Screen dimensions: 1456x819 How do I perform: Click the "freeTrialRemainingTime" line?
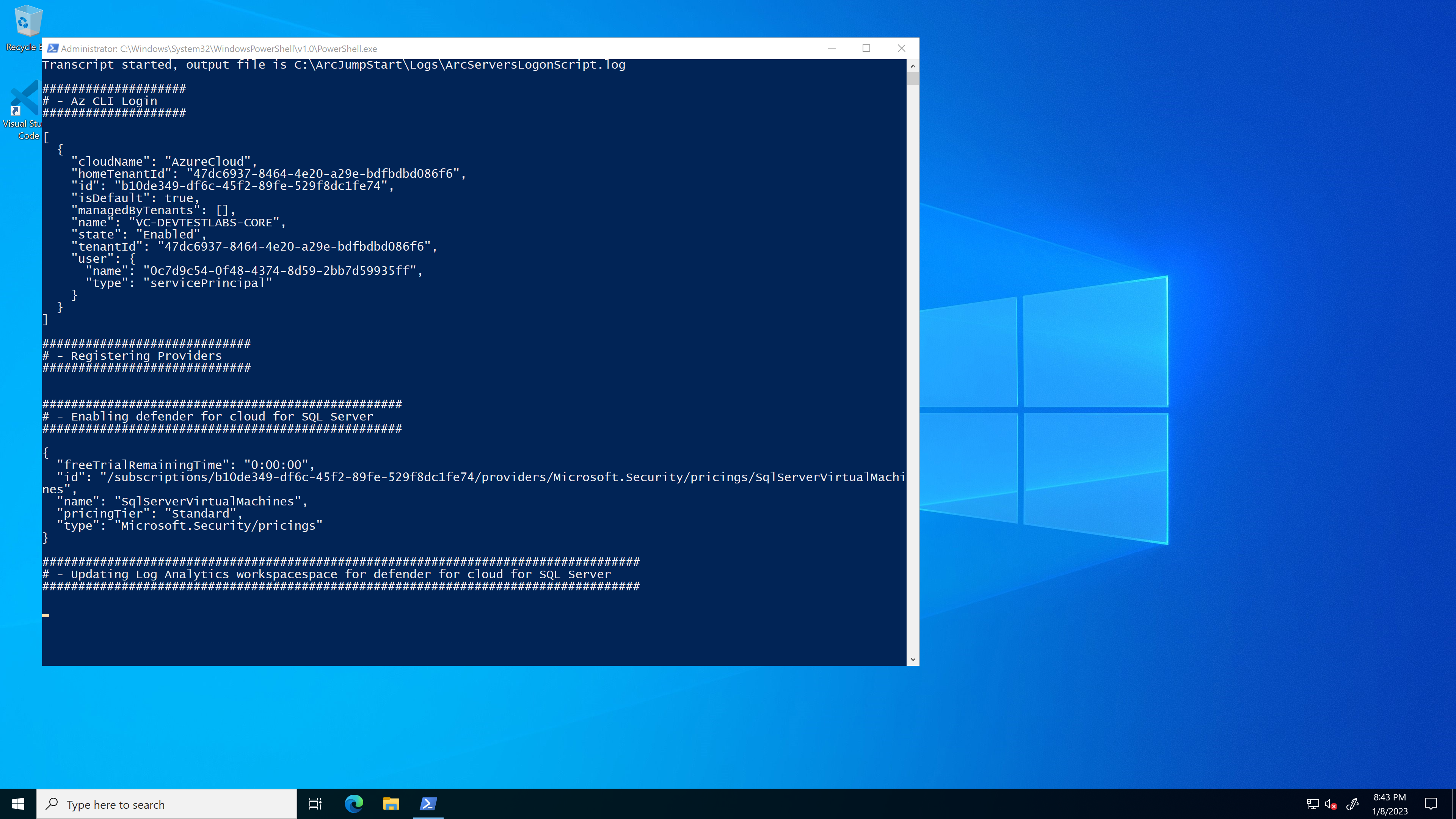[186, 465]
